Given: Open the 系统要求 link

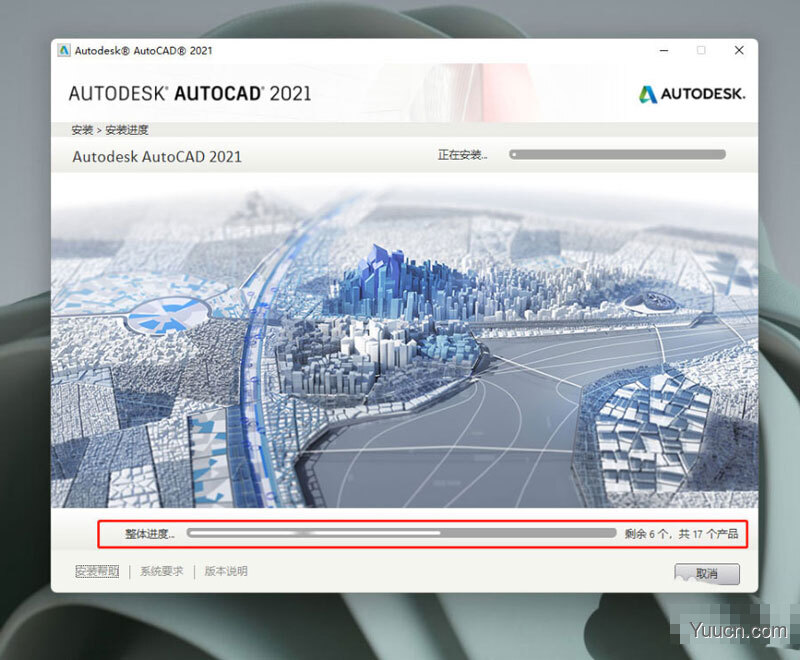Looking at the screenshot, I should 161,571.
